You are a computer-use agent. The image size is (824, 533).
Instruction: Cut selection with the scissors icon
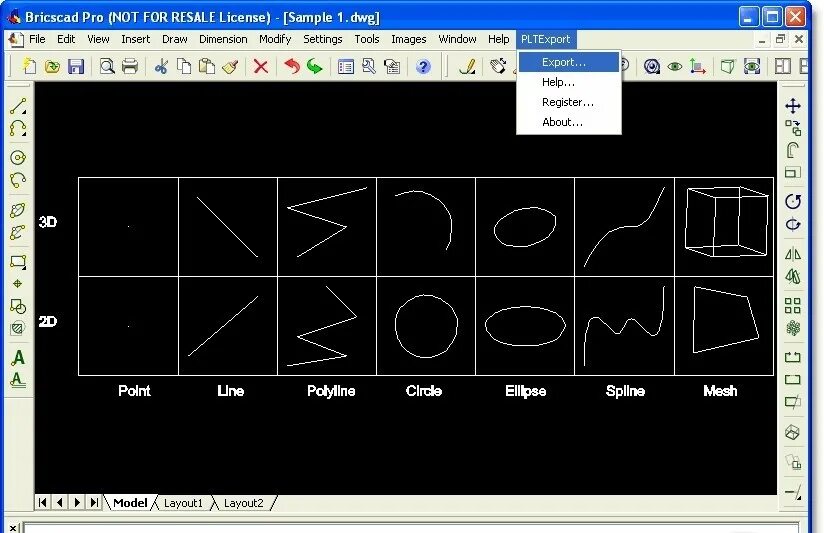(161, 67)
